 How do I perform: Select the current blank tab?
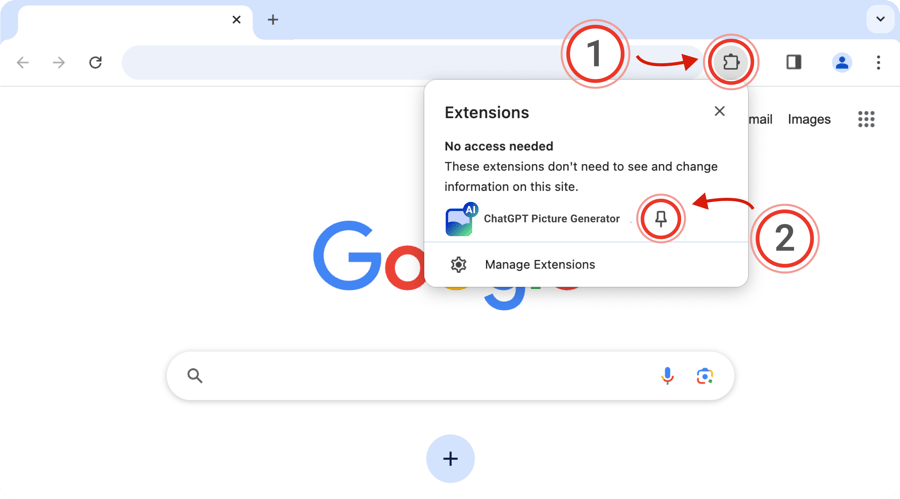click(x=135, y=21)
